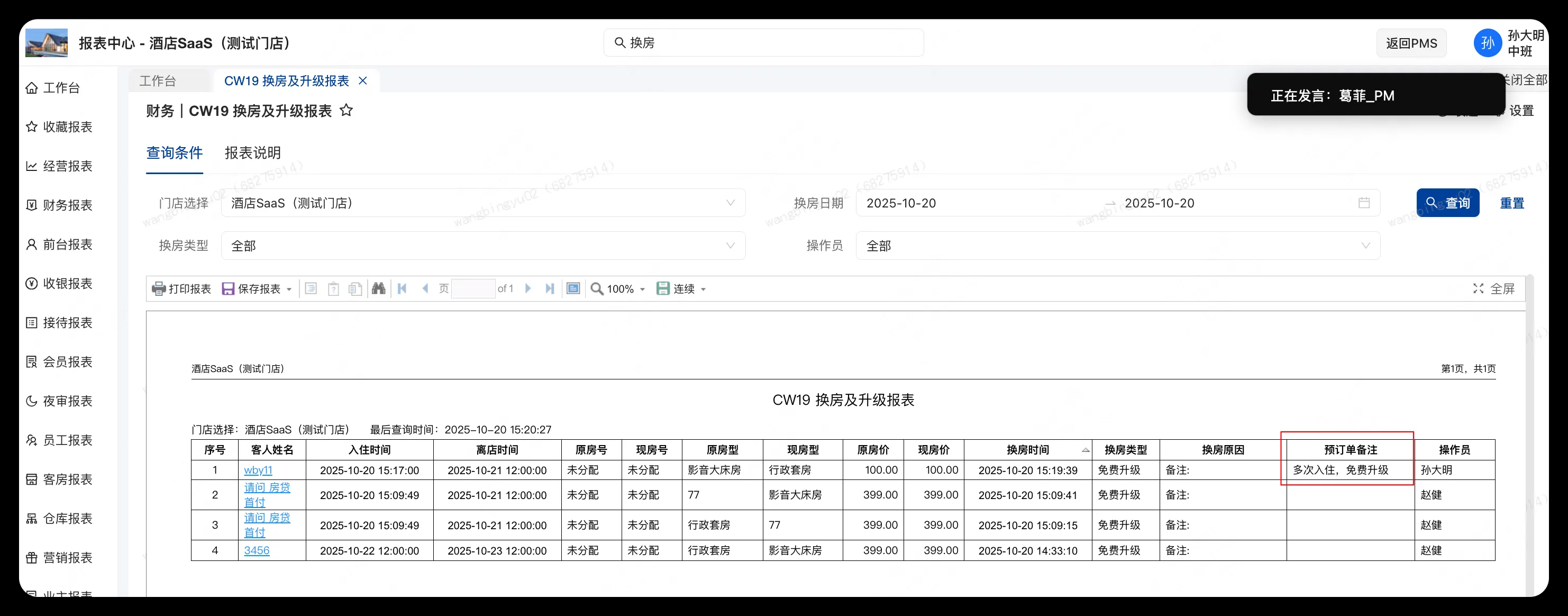Toggle fullscreen view with 全屏 control
Screen dimensions: 1568x616
(x=1495, y=288)
